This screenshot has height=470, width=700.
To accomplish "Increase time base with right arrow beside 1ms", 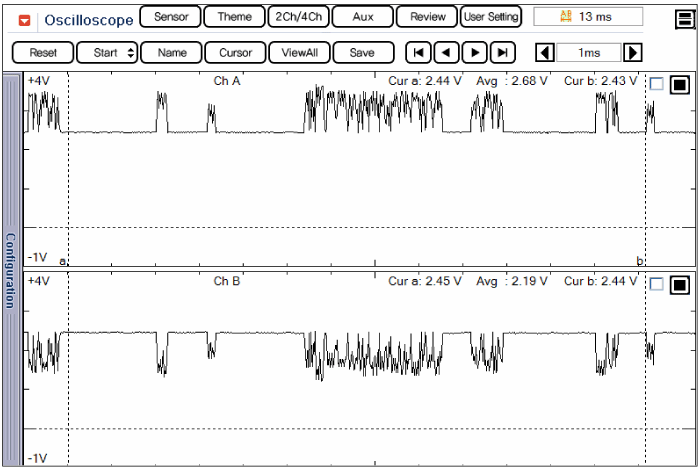I will tap(633, 53).
